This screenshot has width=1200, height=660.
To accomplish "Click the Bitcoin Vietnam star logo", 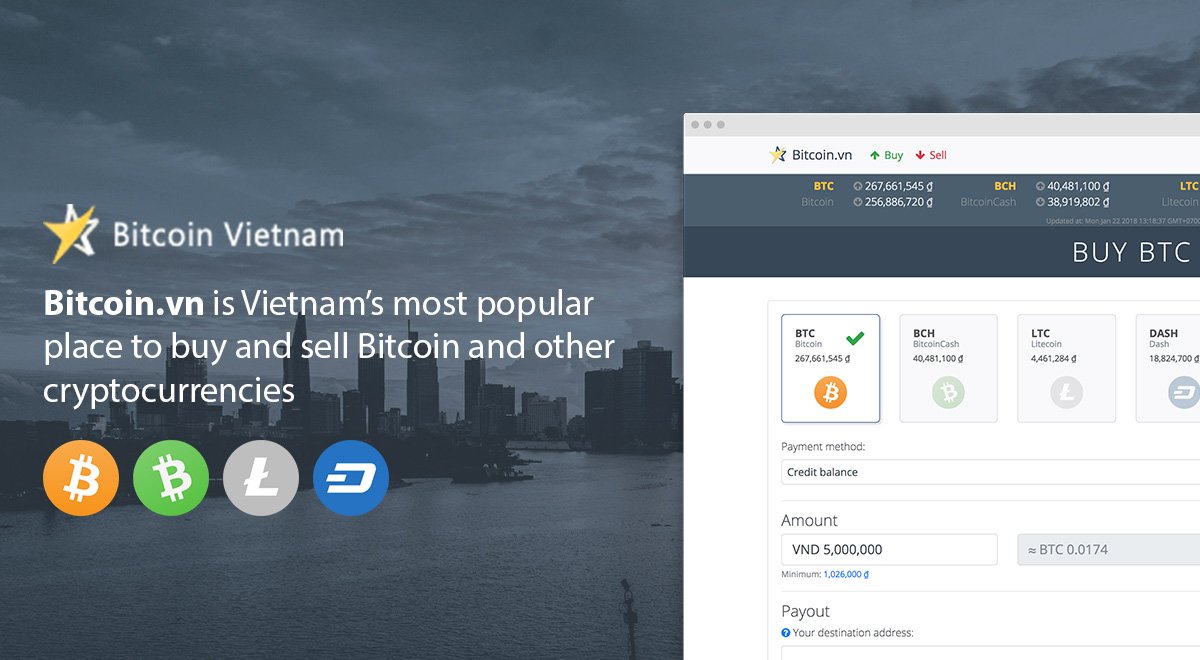I will click(x=70, y=234).
